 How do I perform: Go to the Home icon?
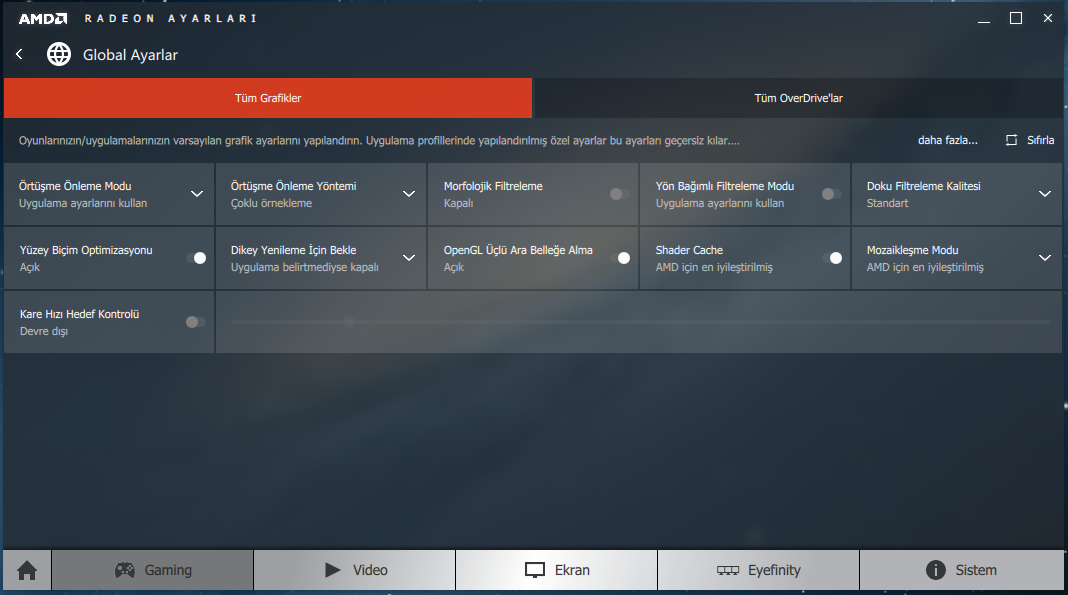27,570
